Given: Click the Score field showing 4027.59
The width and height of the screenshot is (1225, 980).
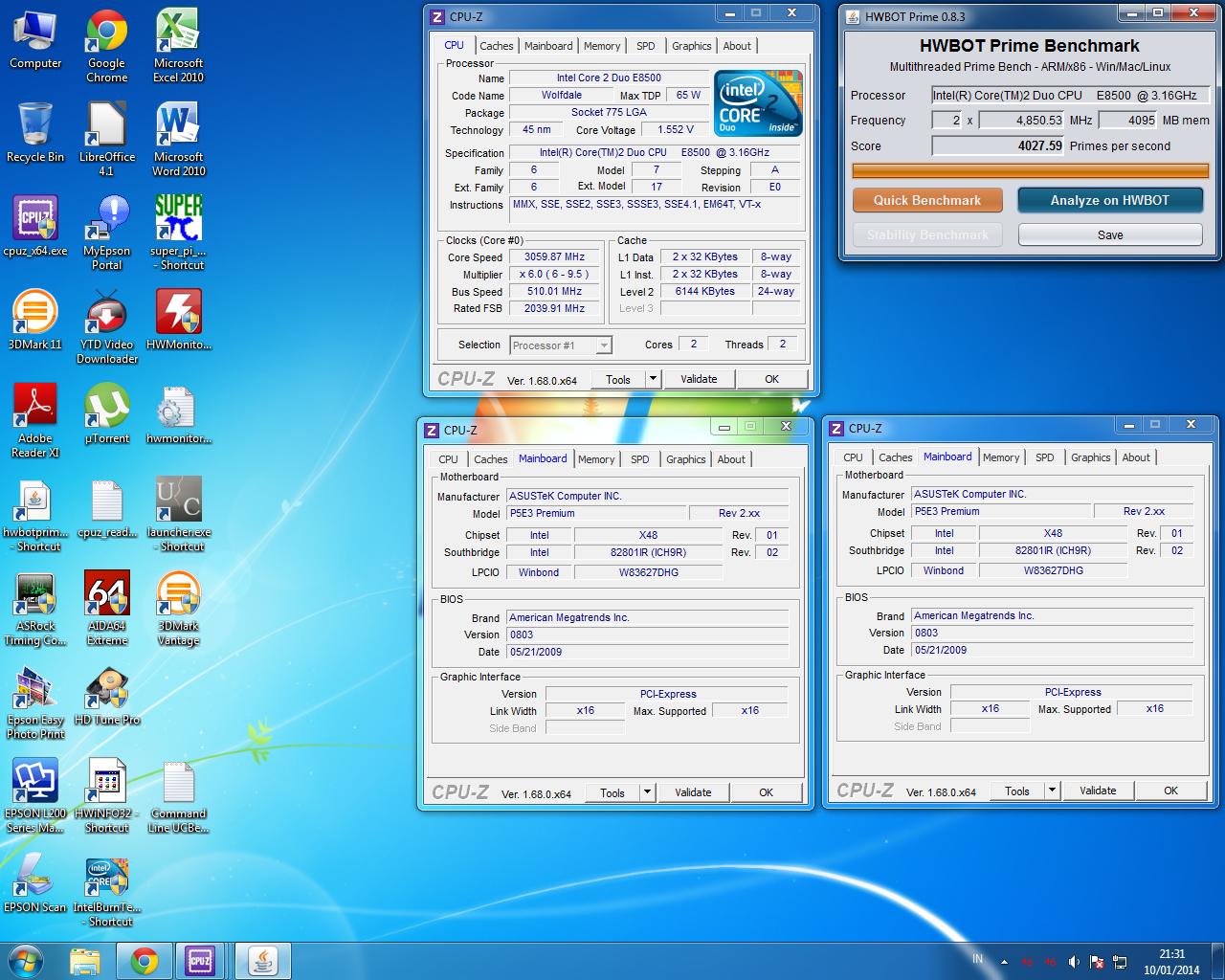Looking at the screenshot, I should (998, 145).
